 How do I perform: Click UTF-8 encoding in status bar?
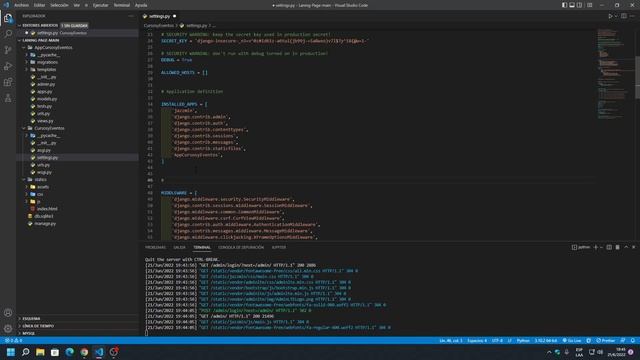(497, 340)
